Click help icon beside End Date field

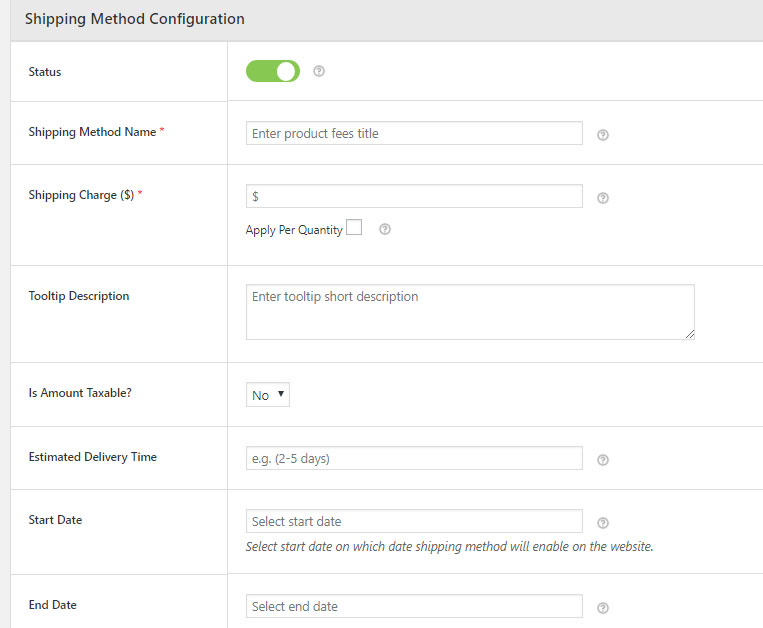[602, 608]
